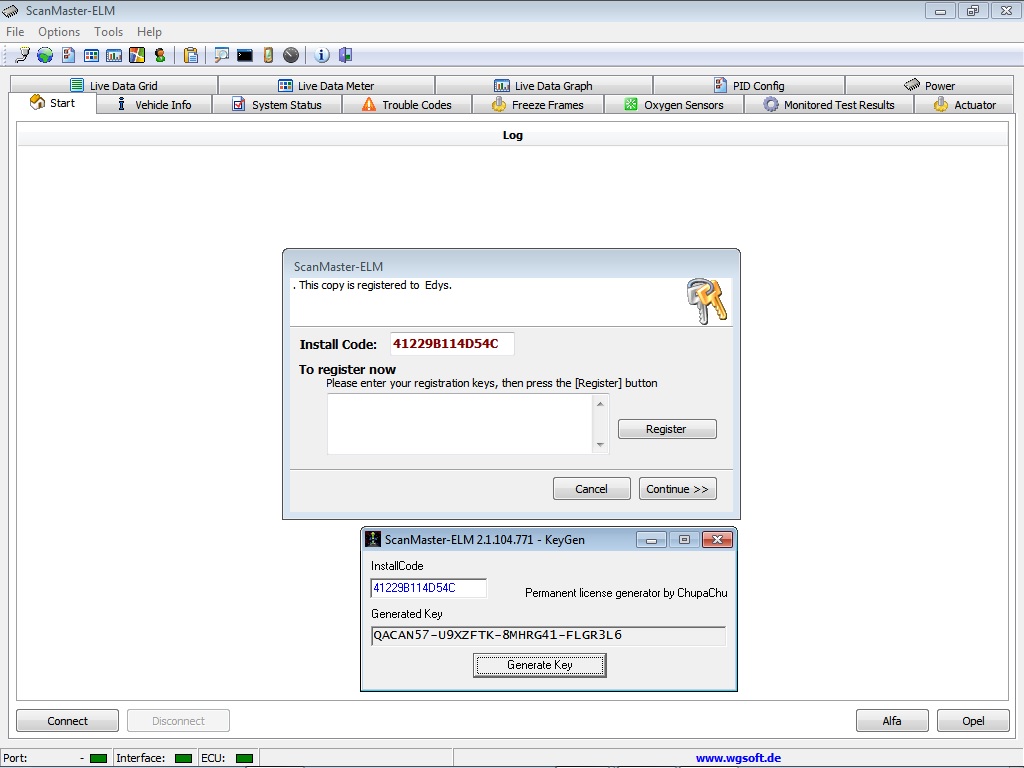Click the Interface status indicator
The width and height of the screenshot is (1024, 768).
(184, 758)
